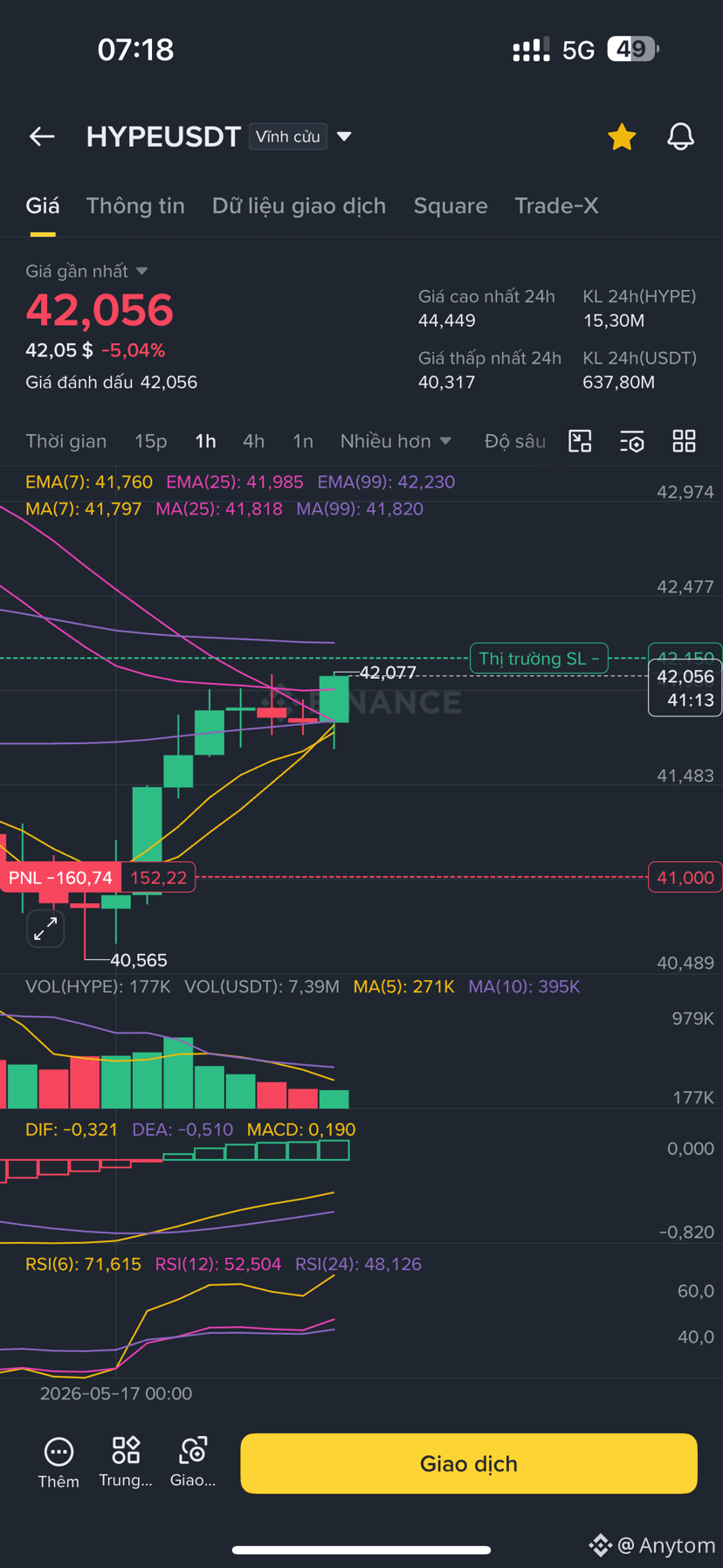
Task: Select the 15p timeframe
Action: [150, 441]
